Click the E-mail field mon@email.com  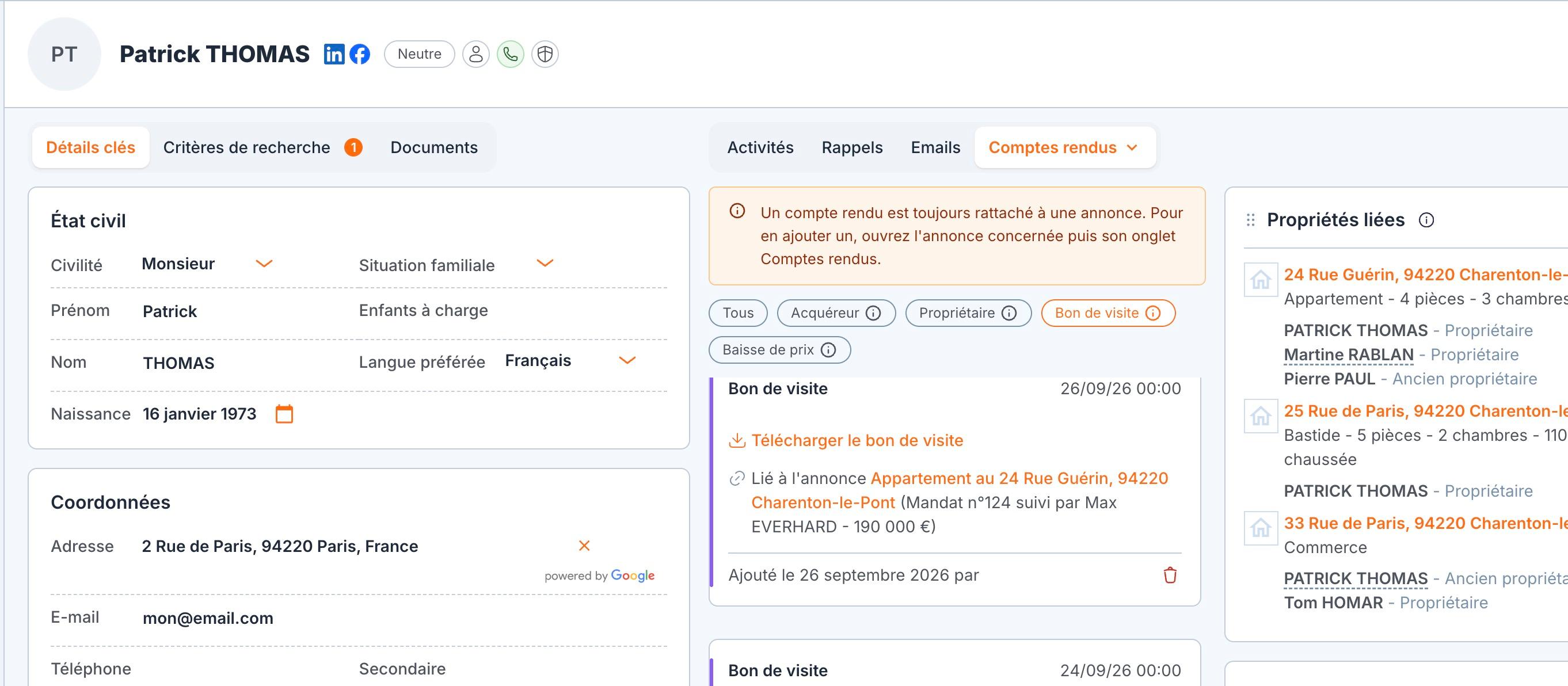pyautogui.click(x=208, y=618)
